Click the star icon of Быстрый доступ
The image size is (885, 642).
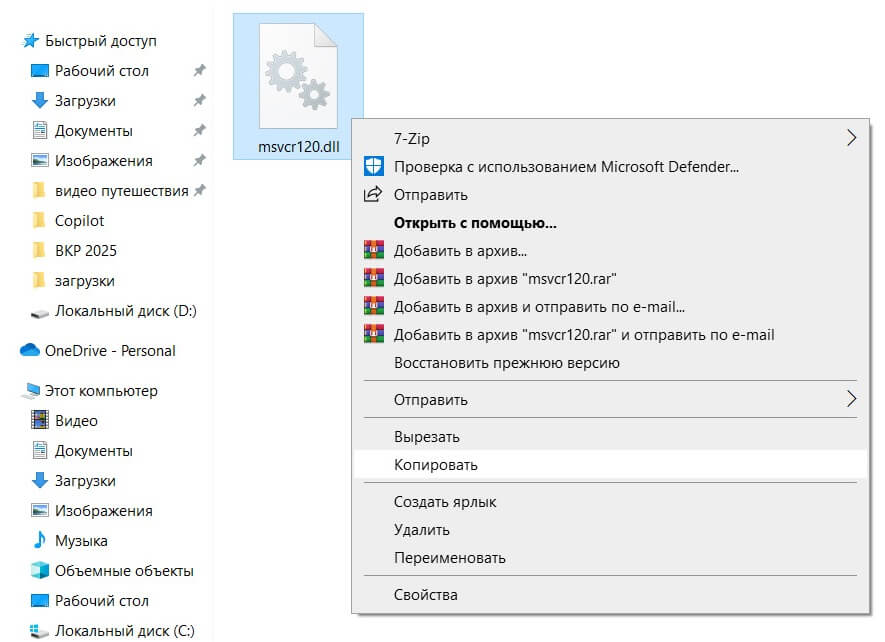(x=31, y=41)
